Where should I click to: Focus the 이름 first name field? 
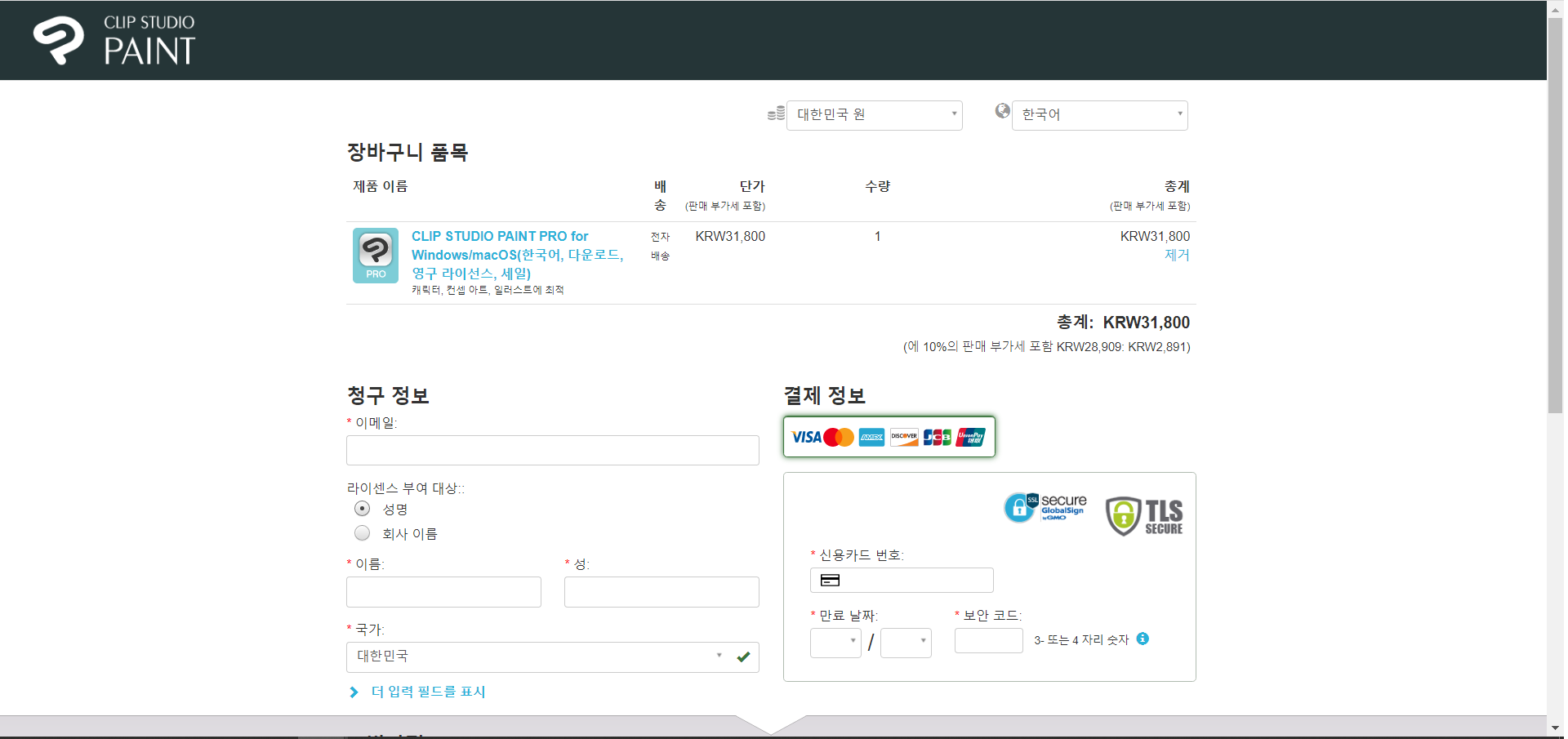point(443,592)
